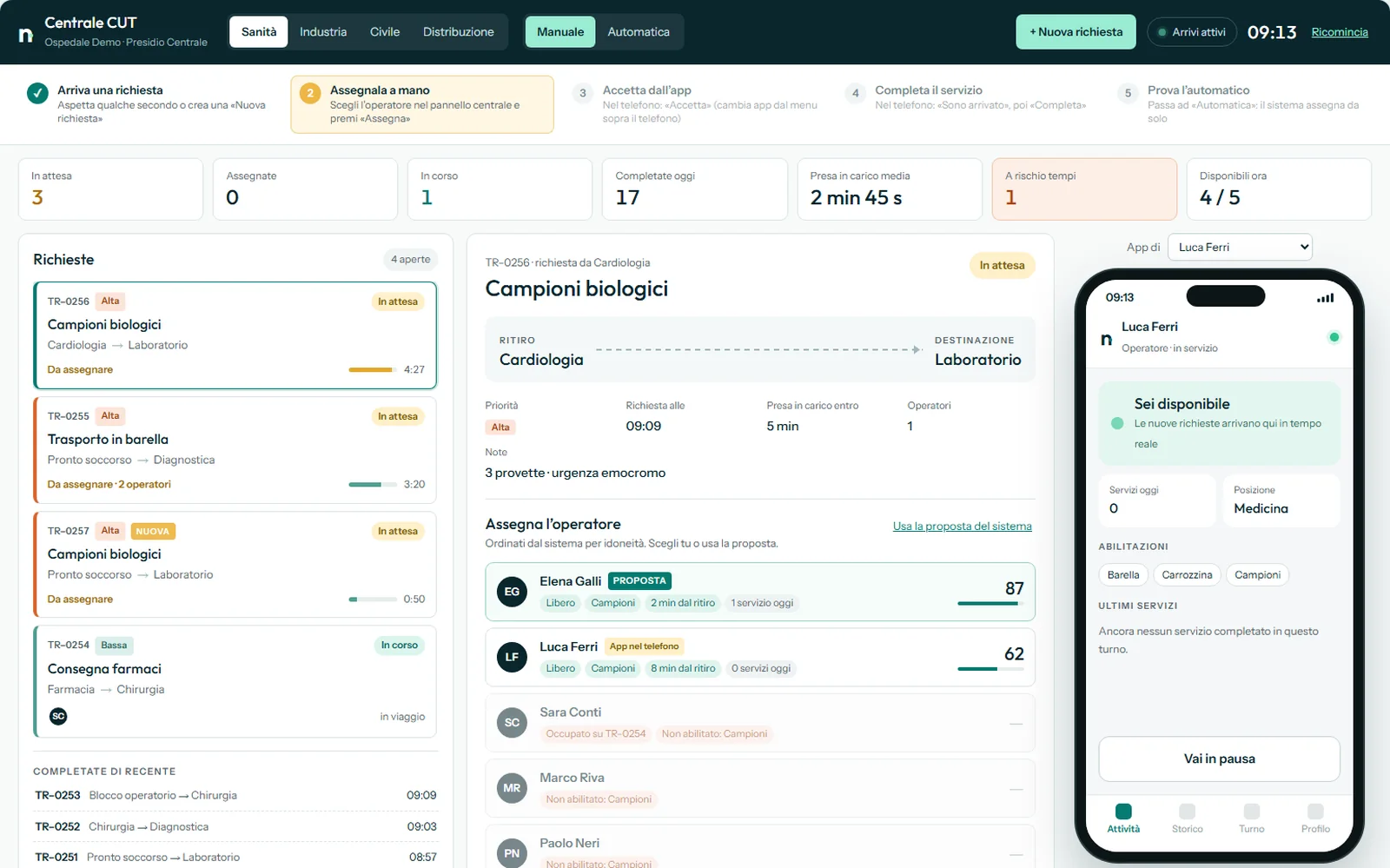Click the 'In attesa' stat card
The height and width of the screenshot is (868, 1390).
click(x=110, y=189)
